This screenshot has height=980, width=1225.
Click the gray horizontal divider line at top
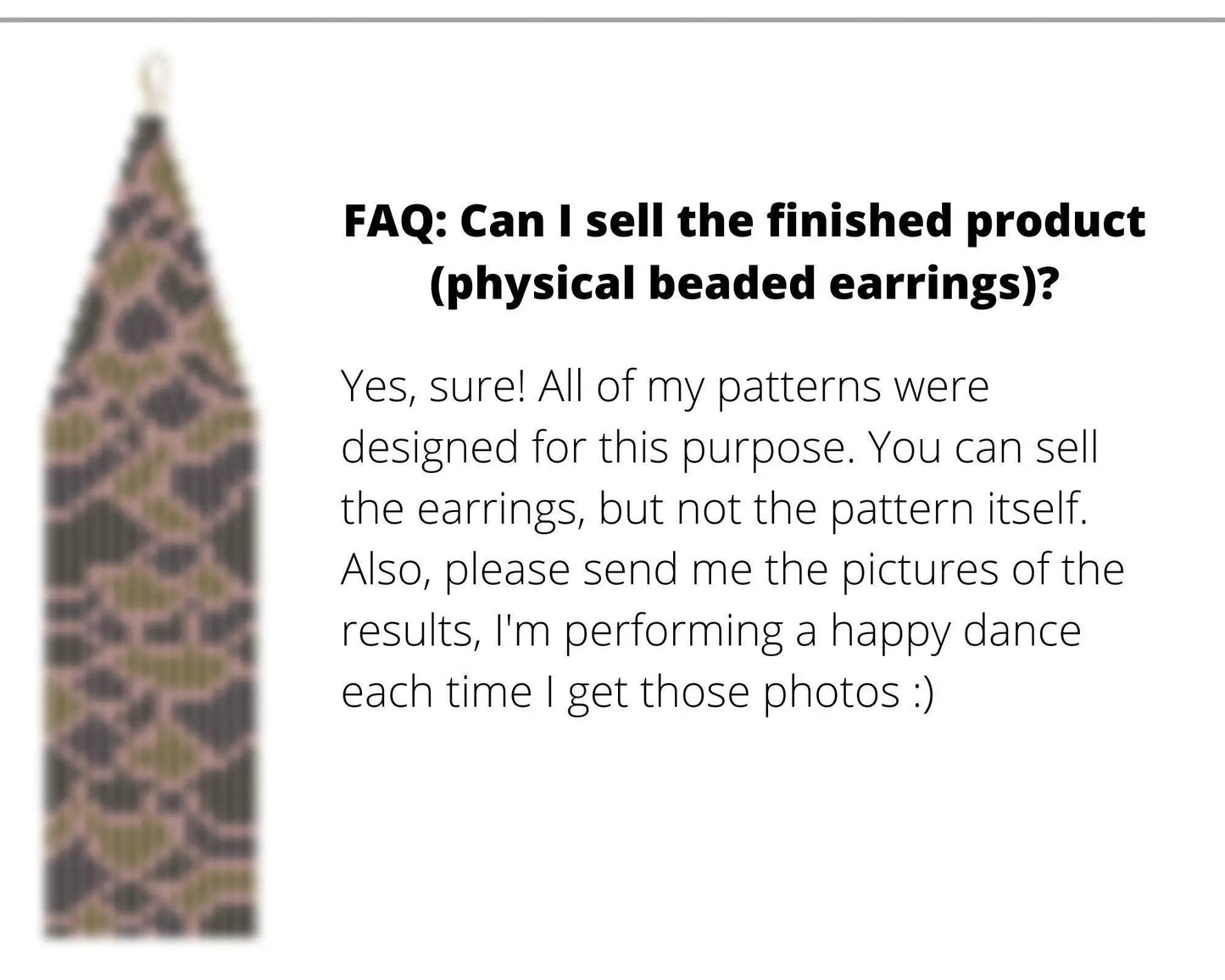(612, 19)
